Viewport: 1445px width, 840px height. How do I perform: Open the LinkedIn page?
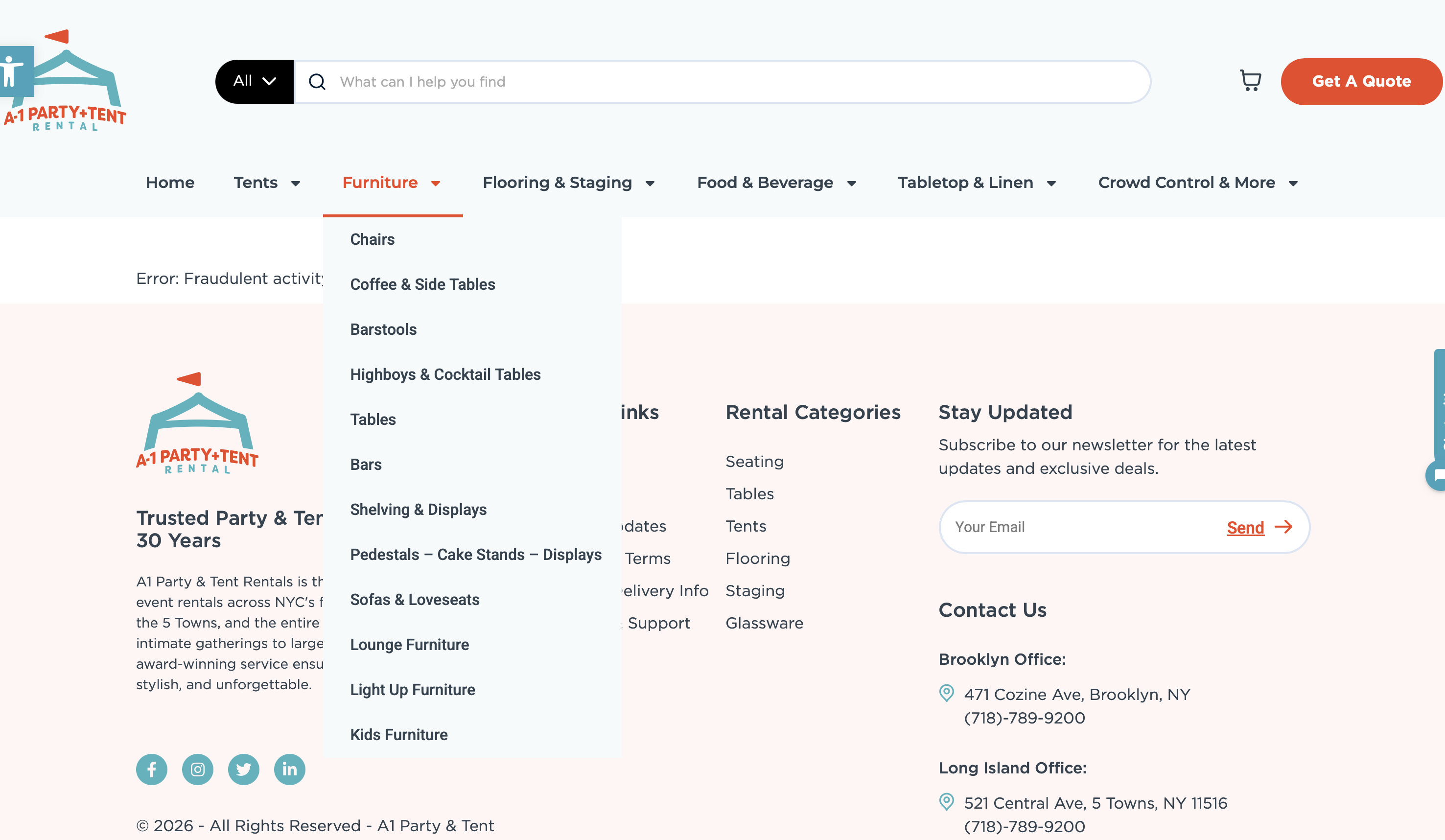290,769
